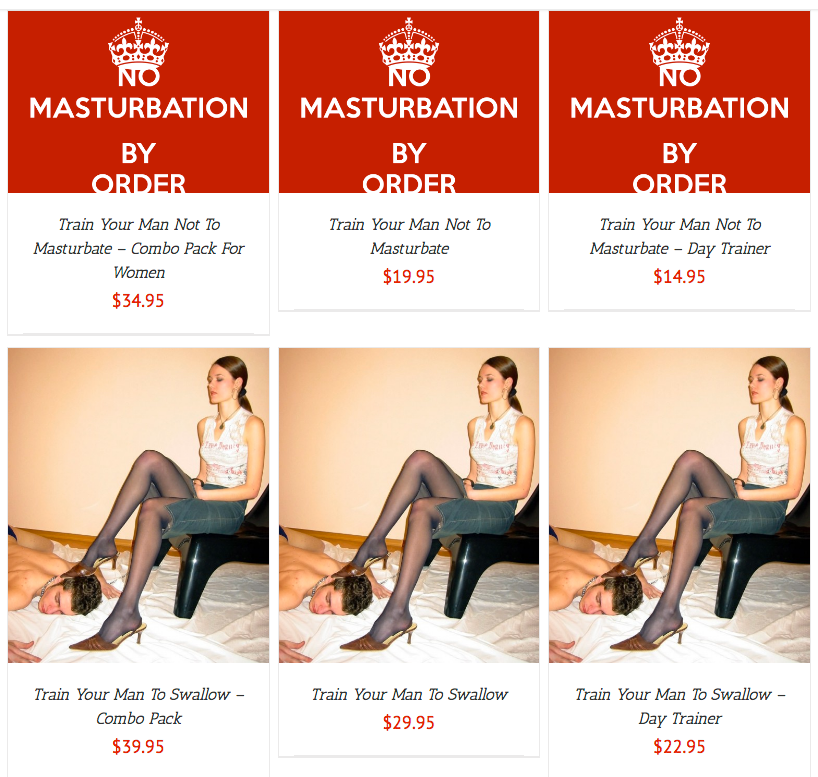Click the red poster thumbnail of first product
818x777 pixels.
138,102
